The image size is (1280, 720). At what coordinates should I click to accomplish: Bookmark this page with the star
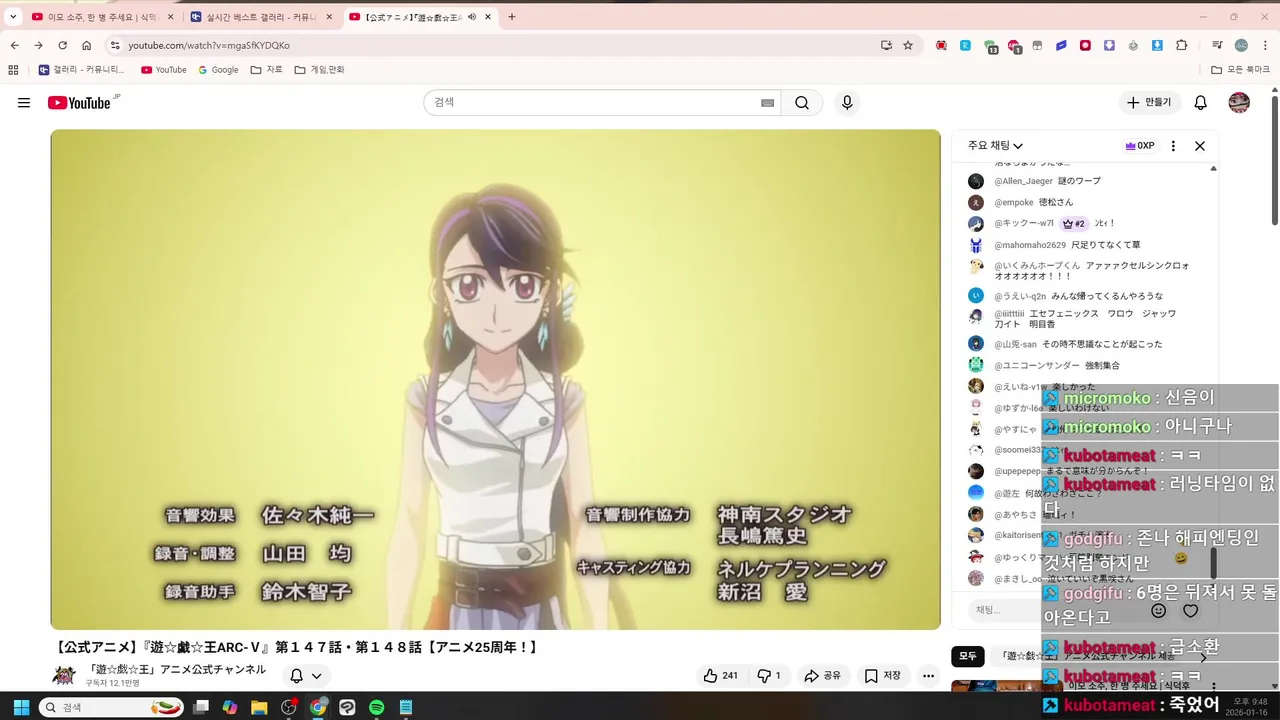pyautogui.click(x=908, y=45)
